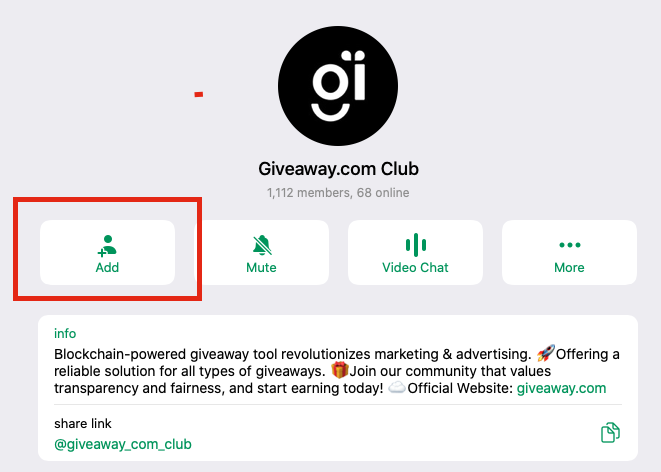Click the cloud emoji before Official Website
Screen dimensions: 661x472
coord(396,387)
